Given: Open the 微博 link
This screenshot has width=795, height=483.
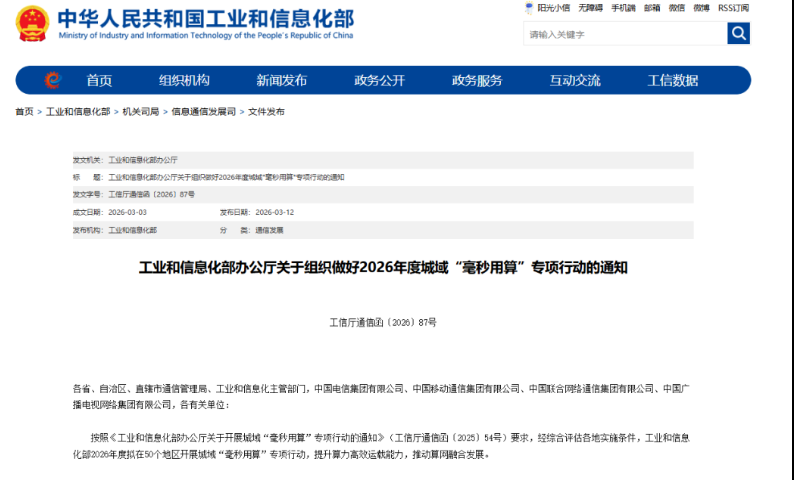Looking at the screenshot, I should click(702, 8).
